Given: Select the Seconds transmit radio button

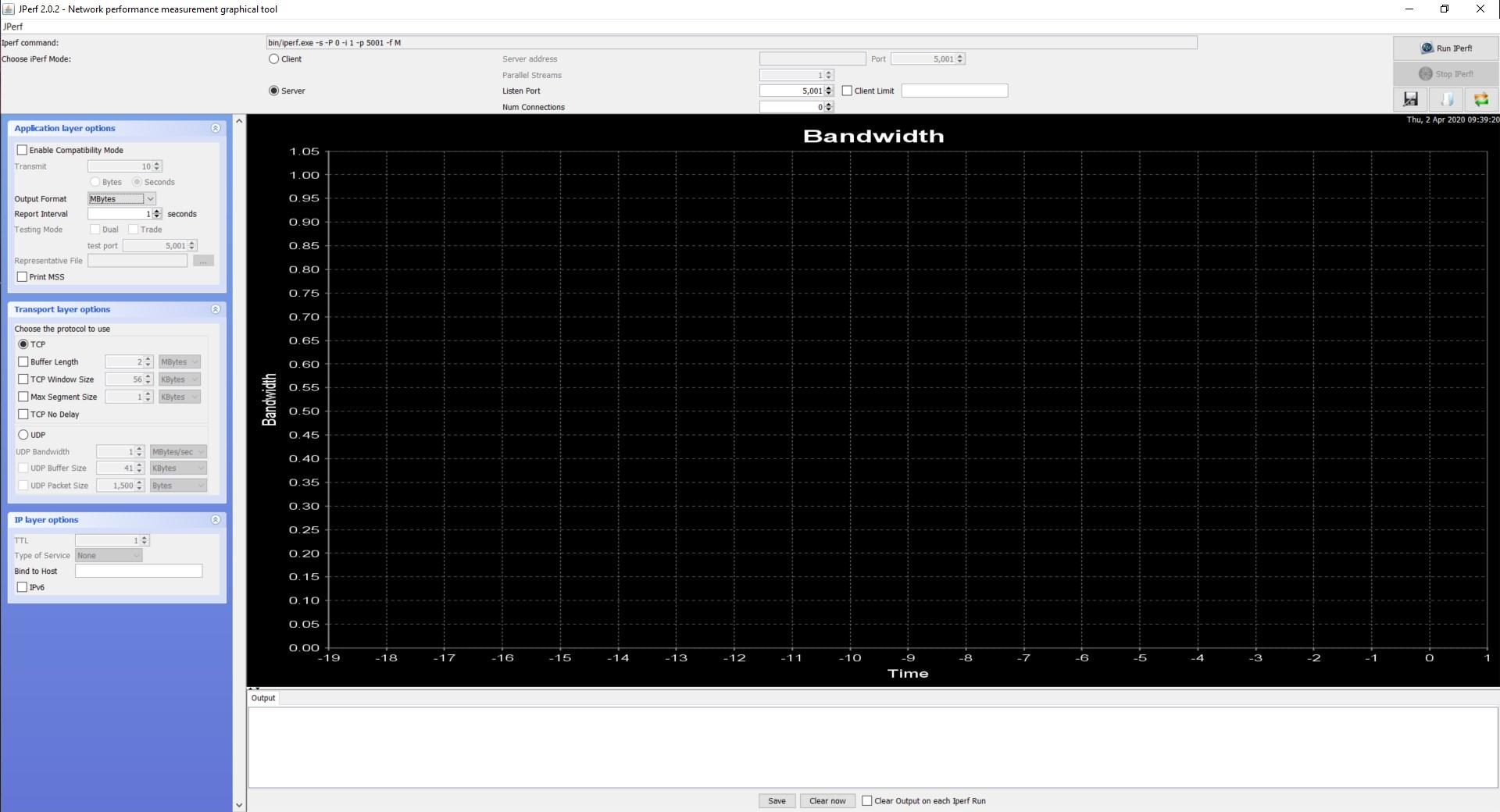Looking at the screenshot, I should click(137, 183).
